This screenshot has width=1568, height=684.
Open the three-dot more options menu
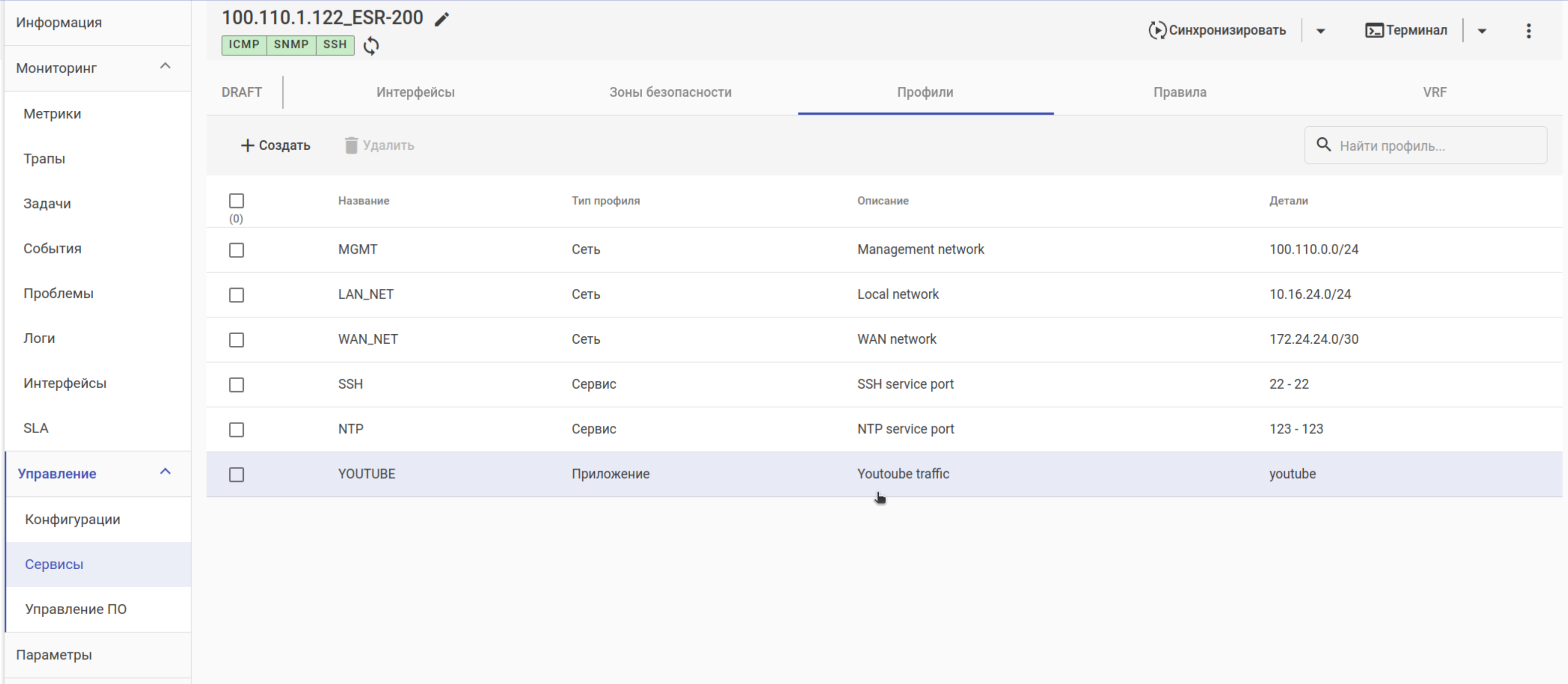click(1528, 31)
